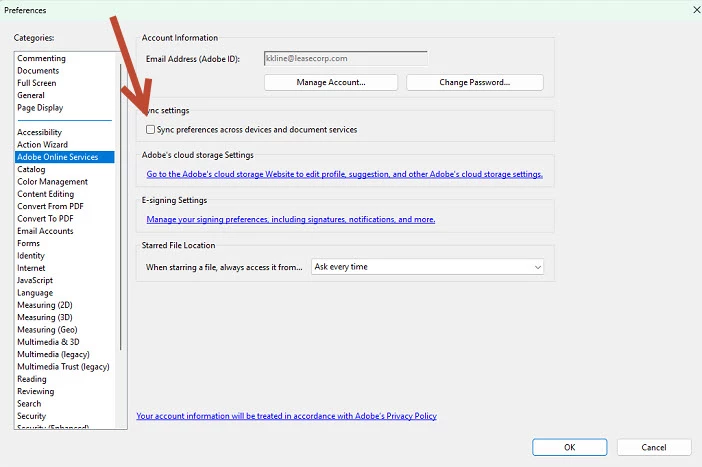Click the Manage Account button
Viewport: 702px width, 467px height.
[x=331, y=82]
